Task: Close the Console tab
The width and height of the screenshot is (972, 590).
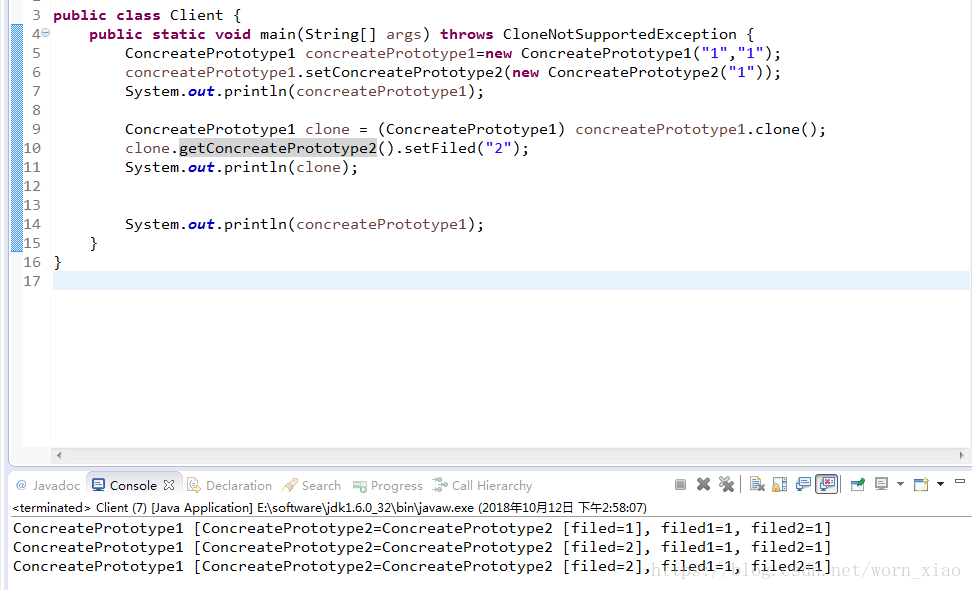Action: coord(169,485)
